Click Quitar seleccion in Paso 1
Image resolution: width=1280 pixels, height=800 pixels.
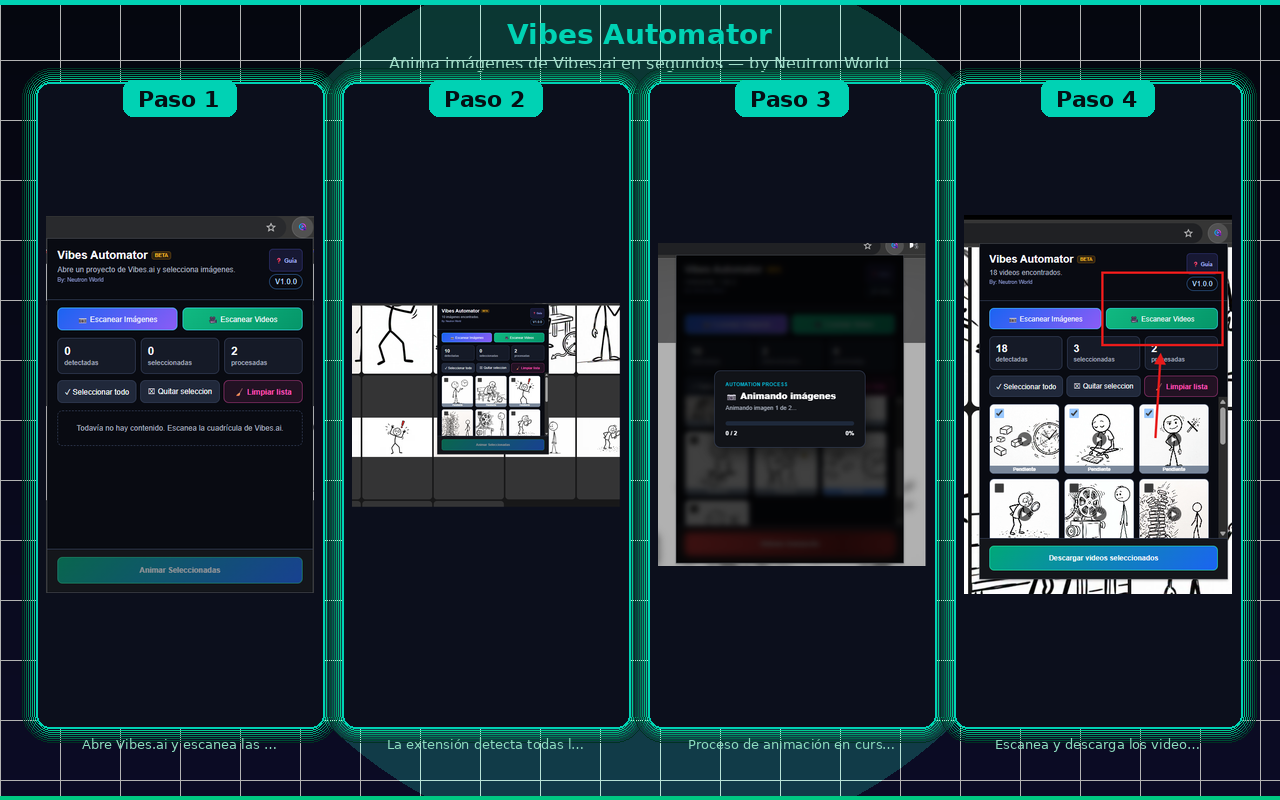pyautogui.click(x=180, y=391)
